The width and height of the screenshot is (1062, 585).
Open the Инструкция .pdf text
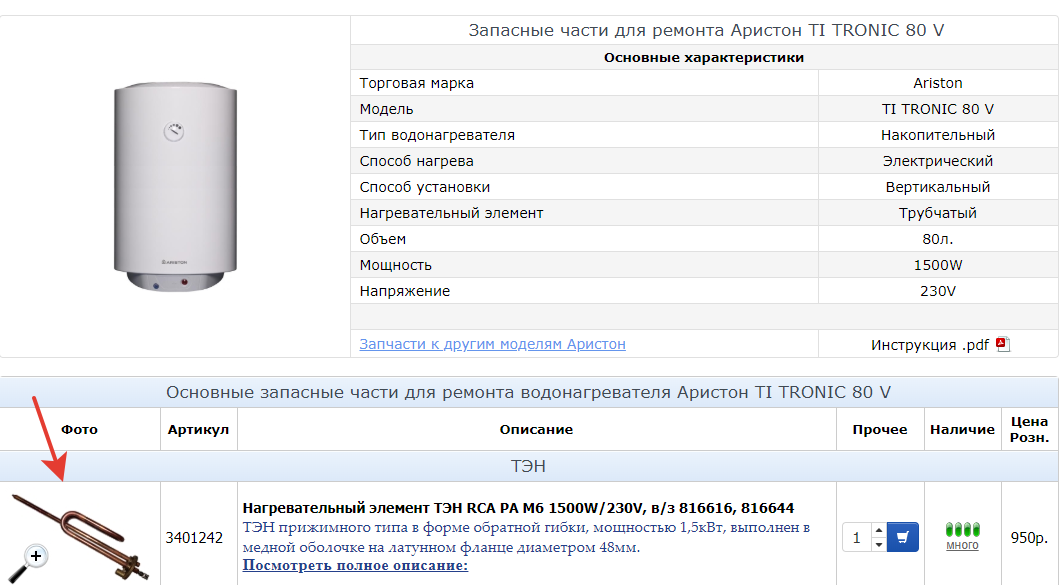930,345
